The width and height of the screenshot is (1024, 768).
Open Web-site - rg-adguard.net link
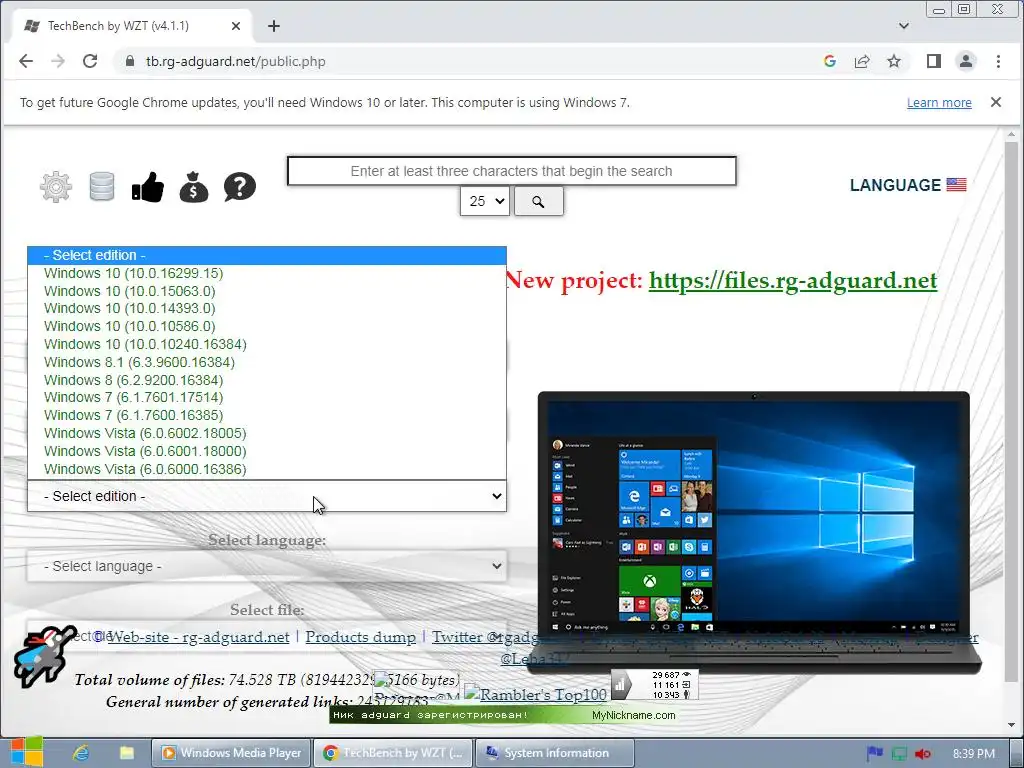pos(198,637)
